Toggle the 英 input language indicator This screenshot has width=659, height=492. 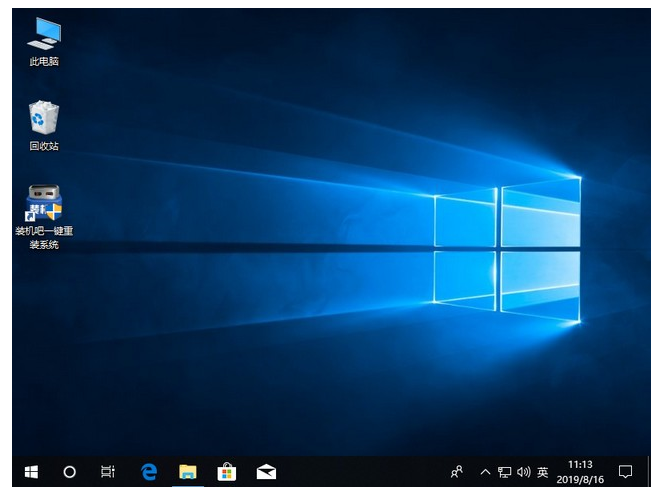542,471
